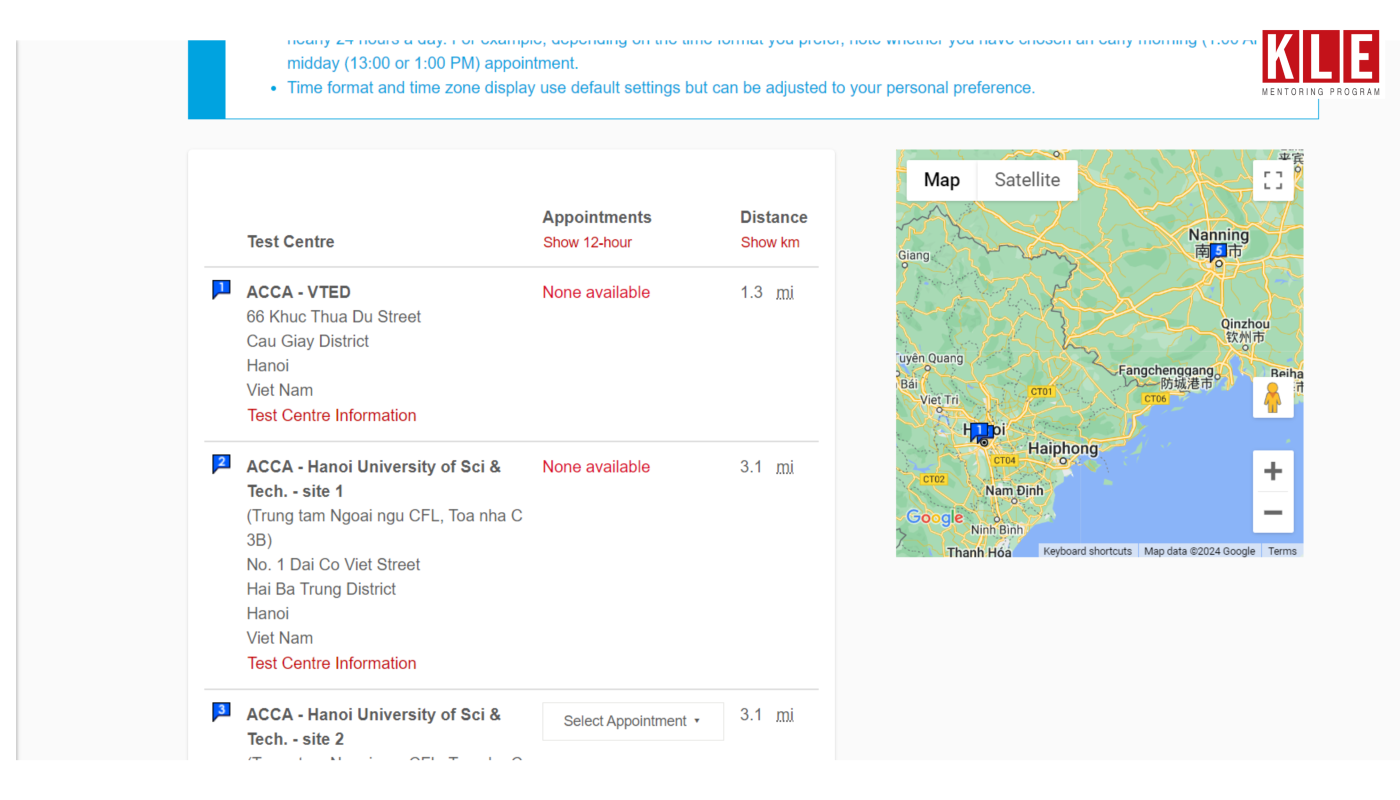Screen dimensions: 1400x800
Task: Click Fangchenggang label on the map
Action: [x=1166, y=370]
